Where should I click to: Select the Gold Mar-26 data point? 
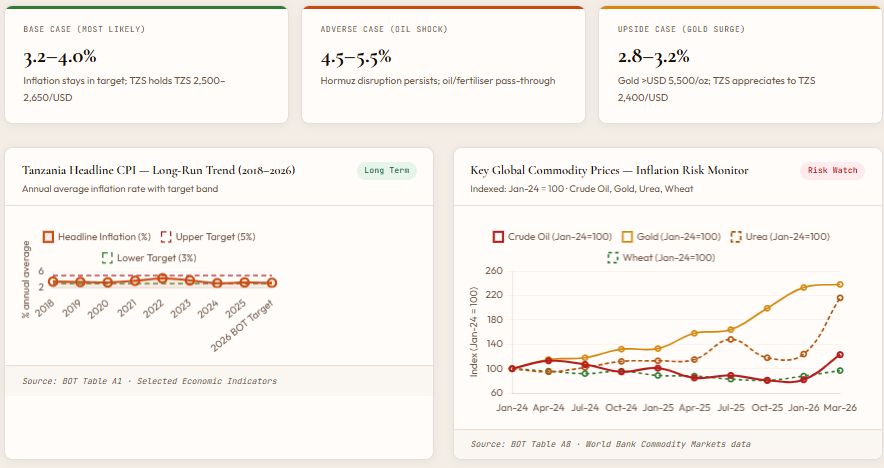coord(840,285)
